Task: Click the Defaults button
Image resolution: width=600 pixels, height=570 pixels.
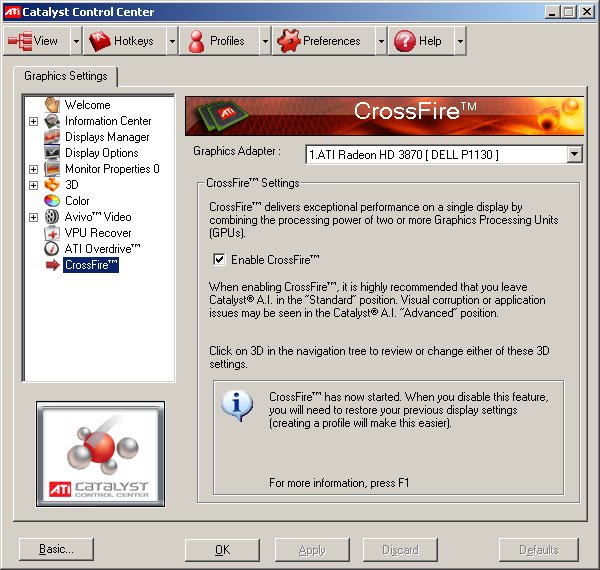Action: point(539,550)
